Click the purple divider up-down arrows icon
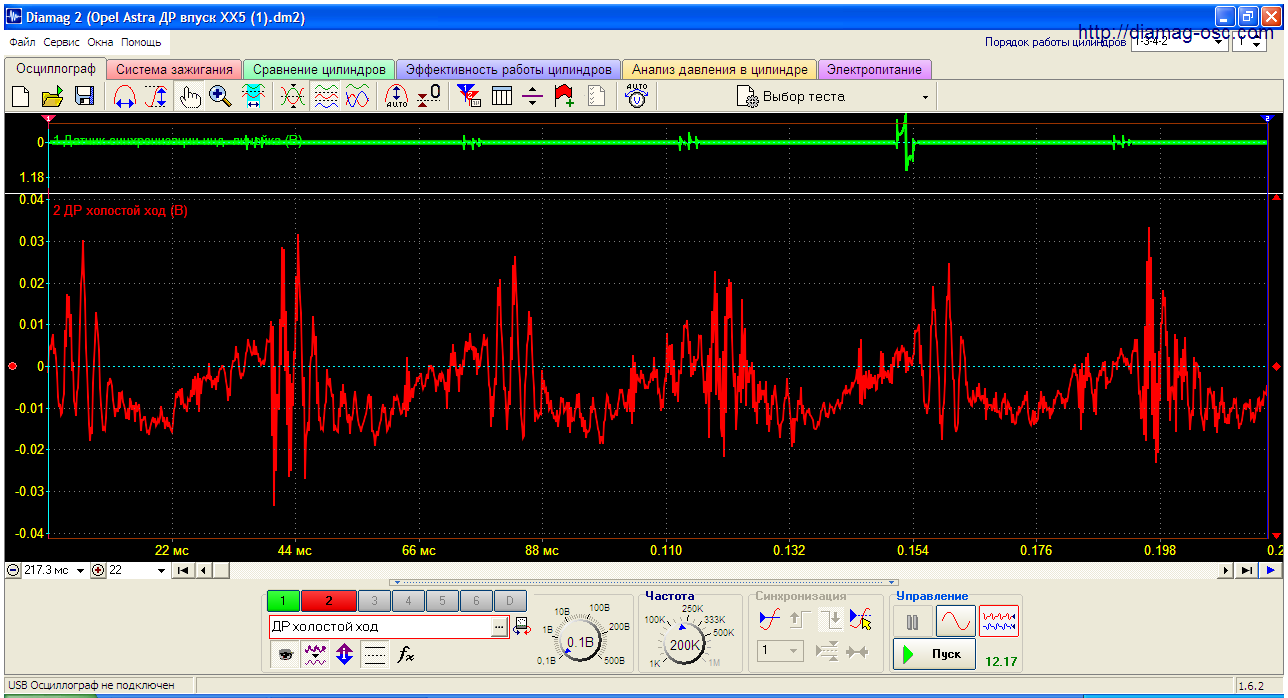Viewport: 1288px width, 698px height. coord(532,97)
